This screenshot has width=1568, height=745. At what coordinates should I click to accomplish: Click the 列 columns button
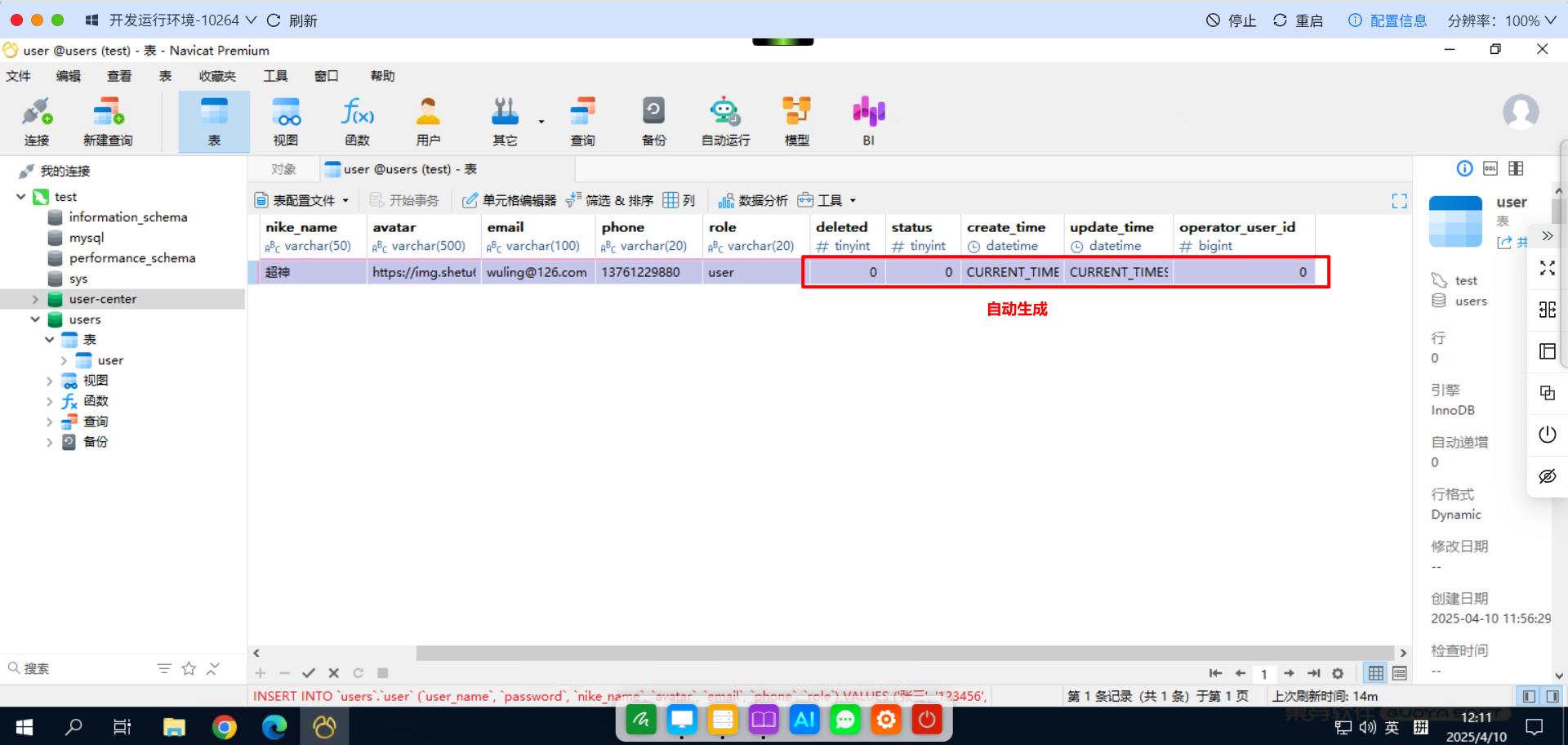(x=679, y=200)
